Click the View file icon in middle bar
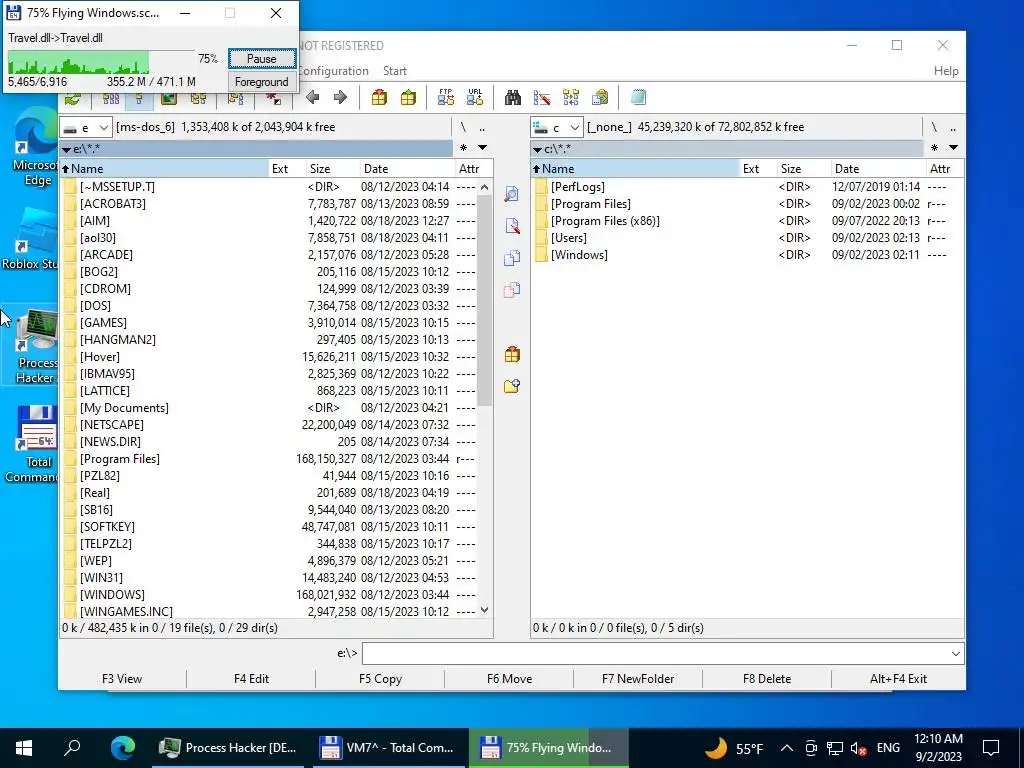 pos(512,194)
